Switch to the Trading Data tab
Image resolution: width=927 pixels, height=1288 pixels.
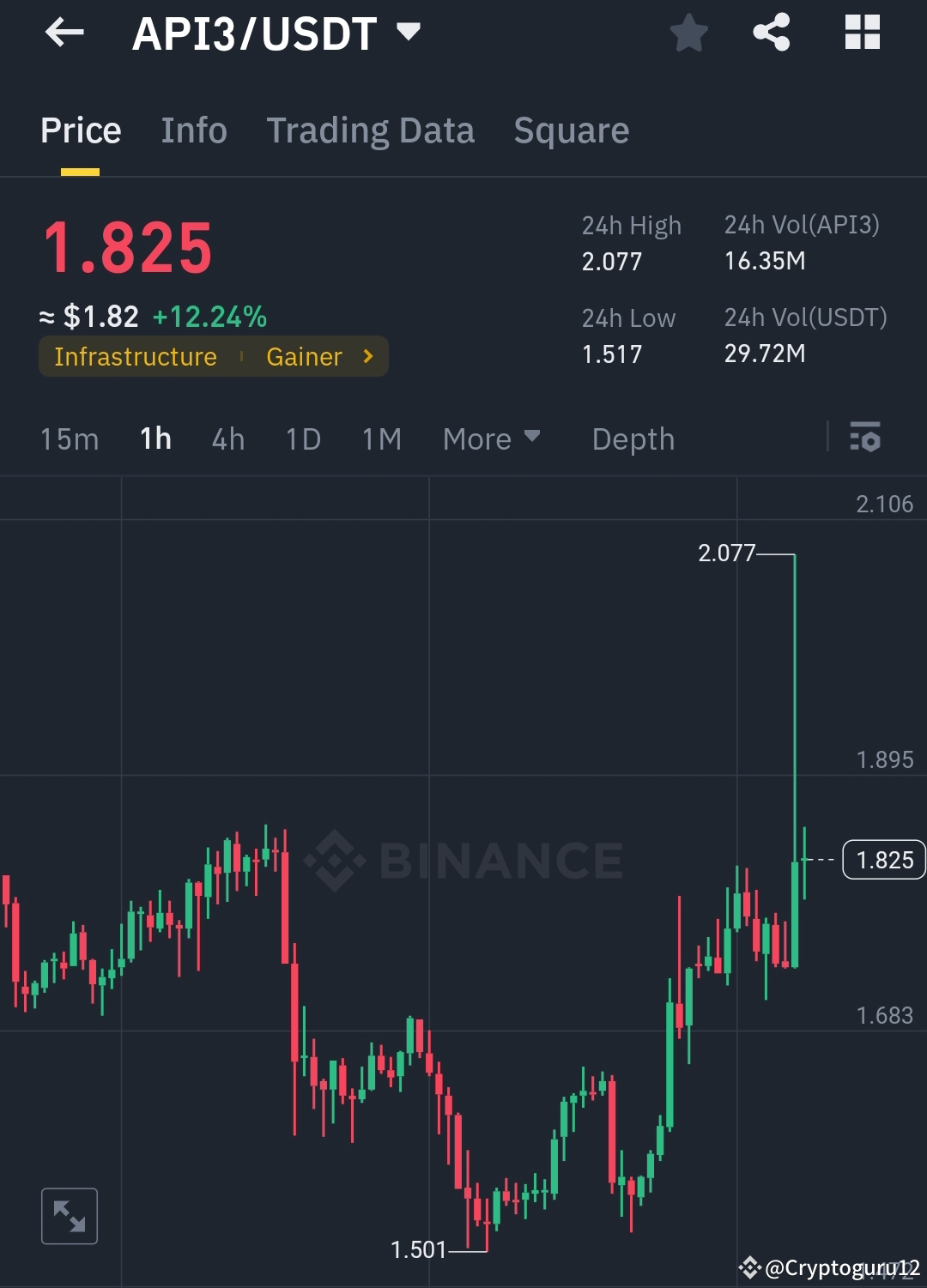tap(371, 130)
